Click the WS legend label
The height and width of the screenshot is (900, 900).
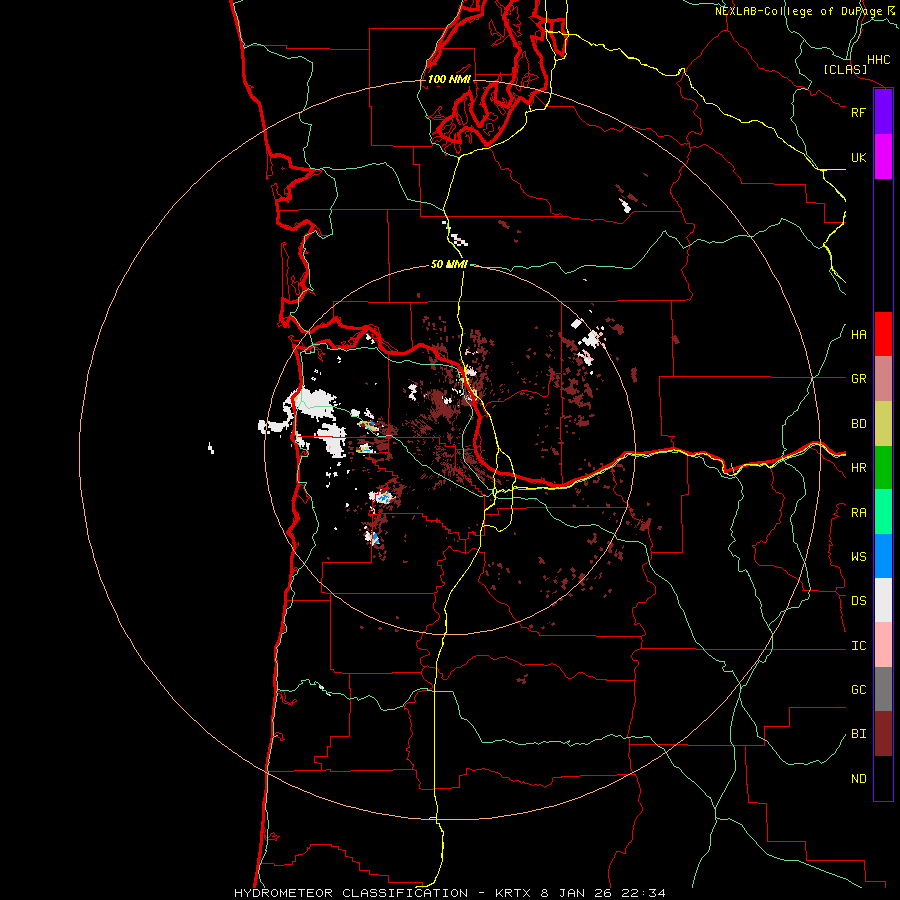pyautogui.click(x=858, y=557)
